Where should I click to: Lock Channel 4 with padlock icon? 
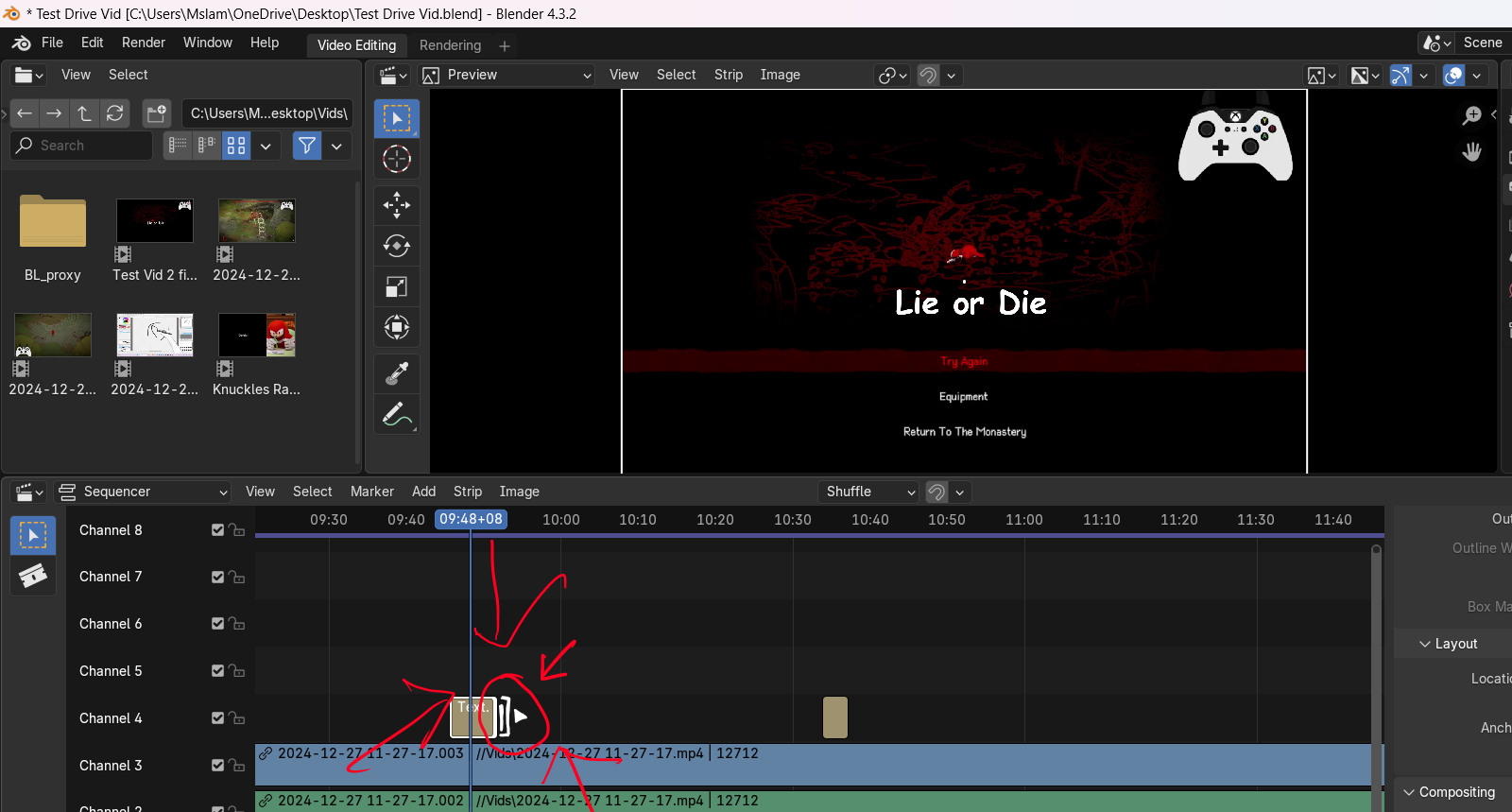pos(236,718)
